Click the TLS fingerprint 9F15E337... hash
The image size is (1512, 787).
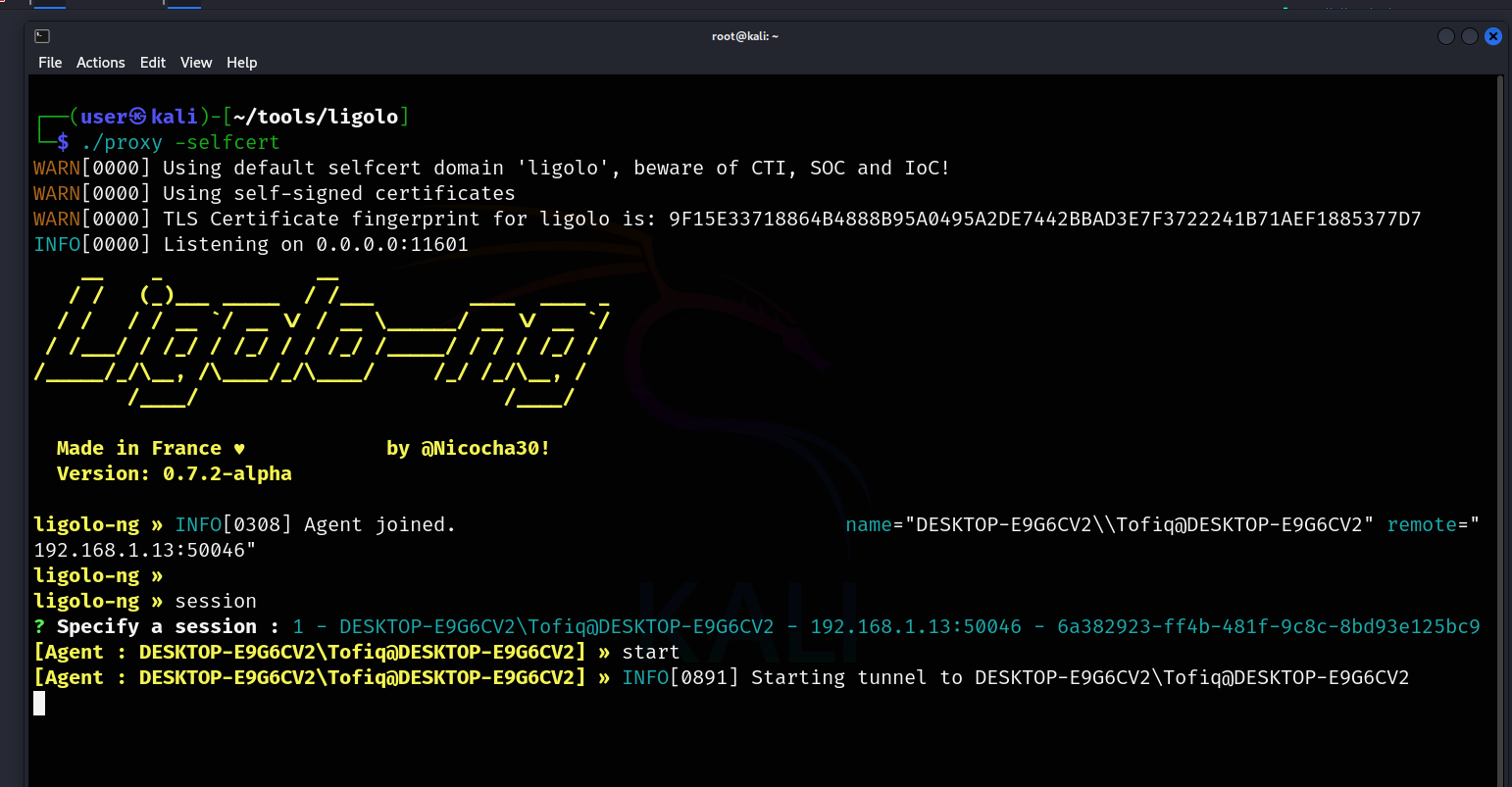tap(1045, 219)
